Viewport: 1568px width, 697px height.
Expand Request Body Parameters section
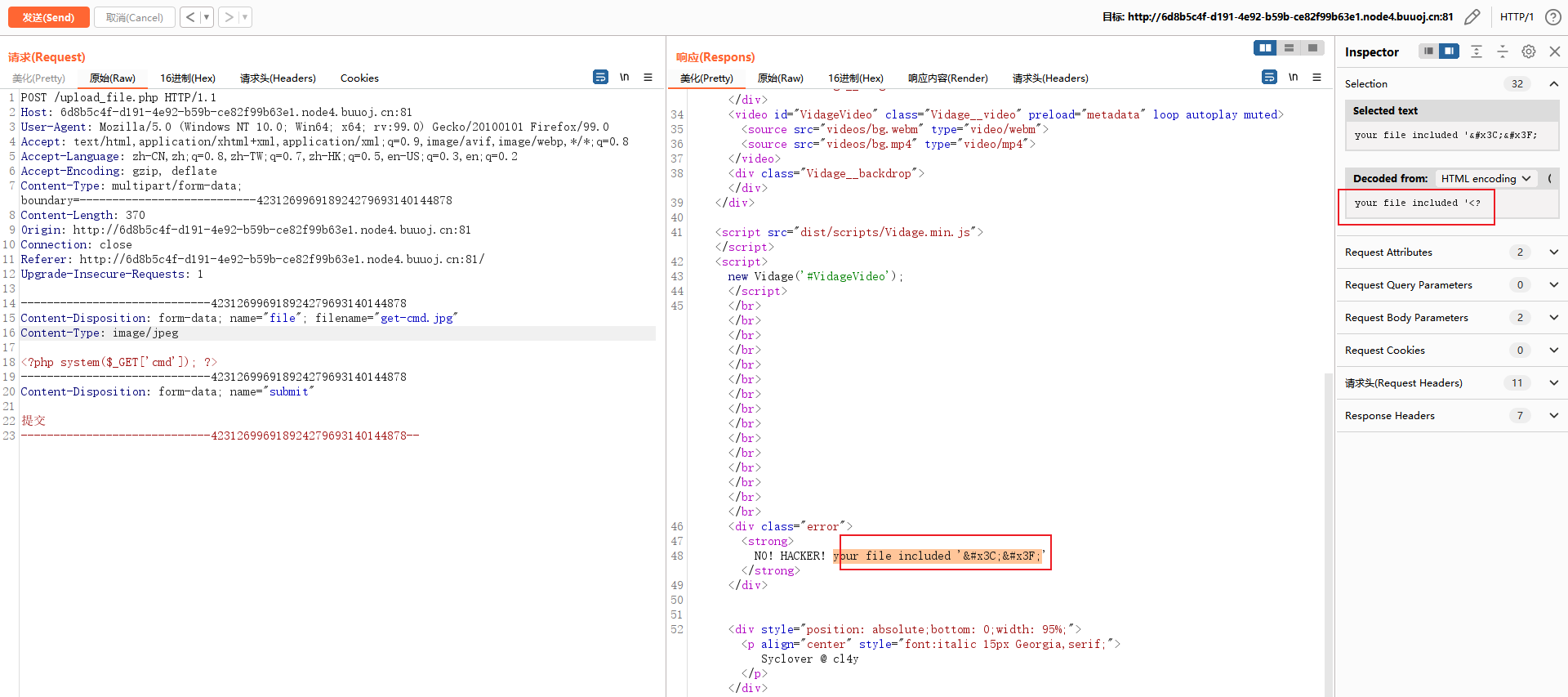pos(1554,317)
